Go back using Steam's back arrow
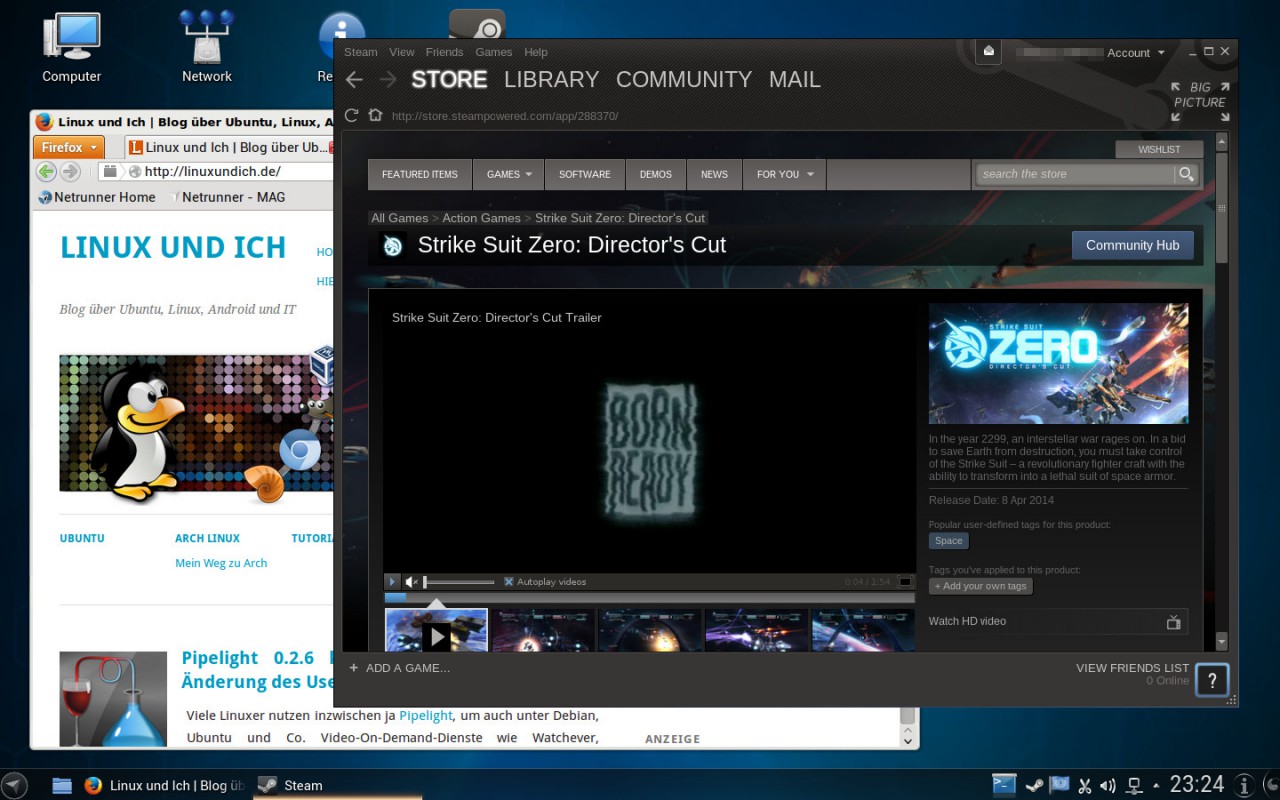The width and height of the screenshot is (1280, 800). point(354,79)
